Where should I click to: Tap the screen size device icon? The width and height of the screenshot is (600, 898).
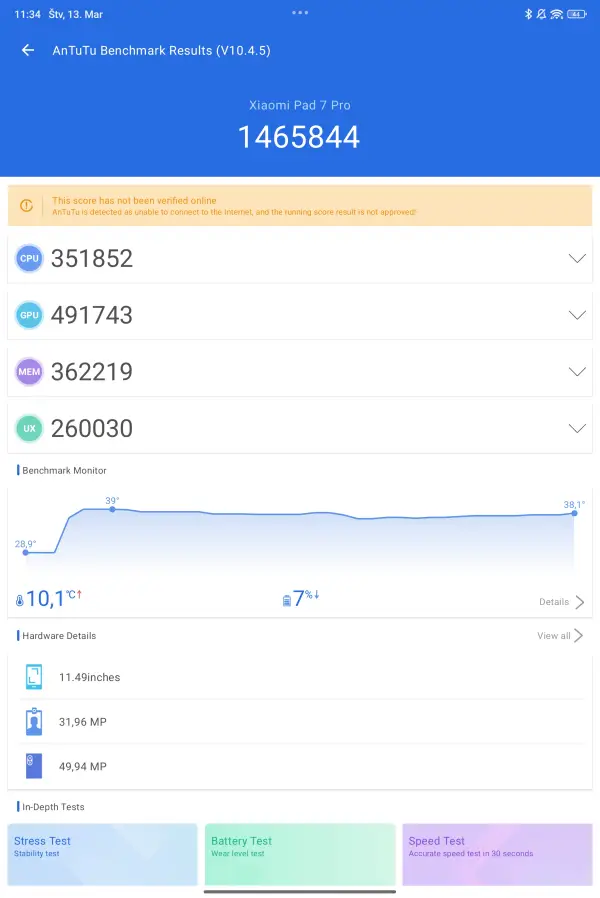point(34,677)
